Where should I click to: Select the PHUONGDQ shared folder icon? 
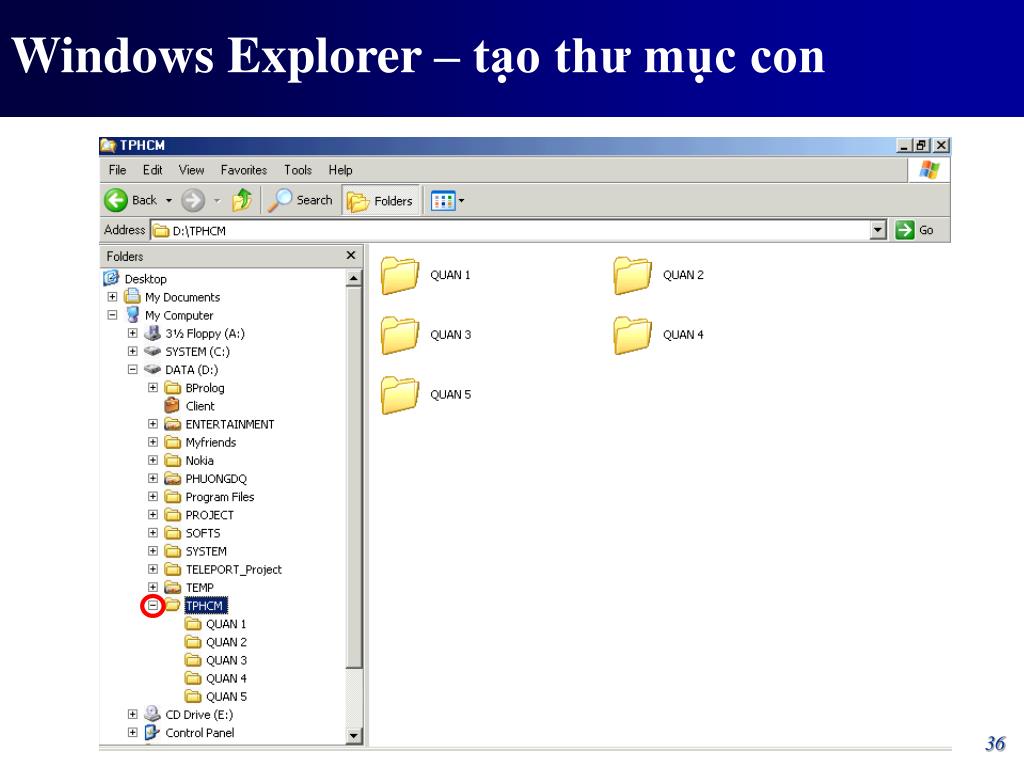[172, 479]
